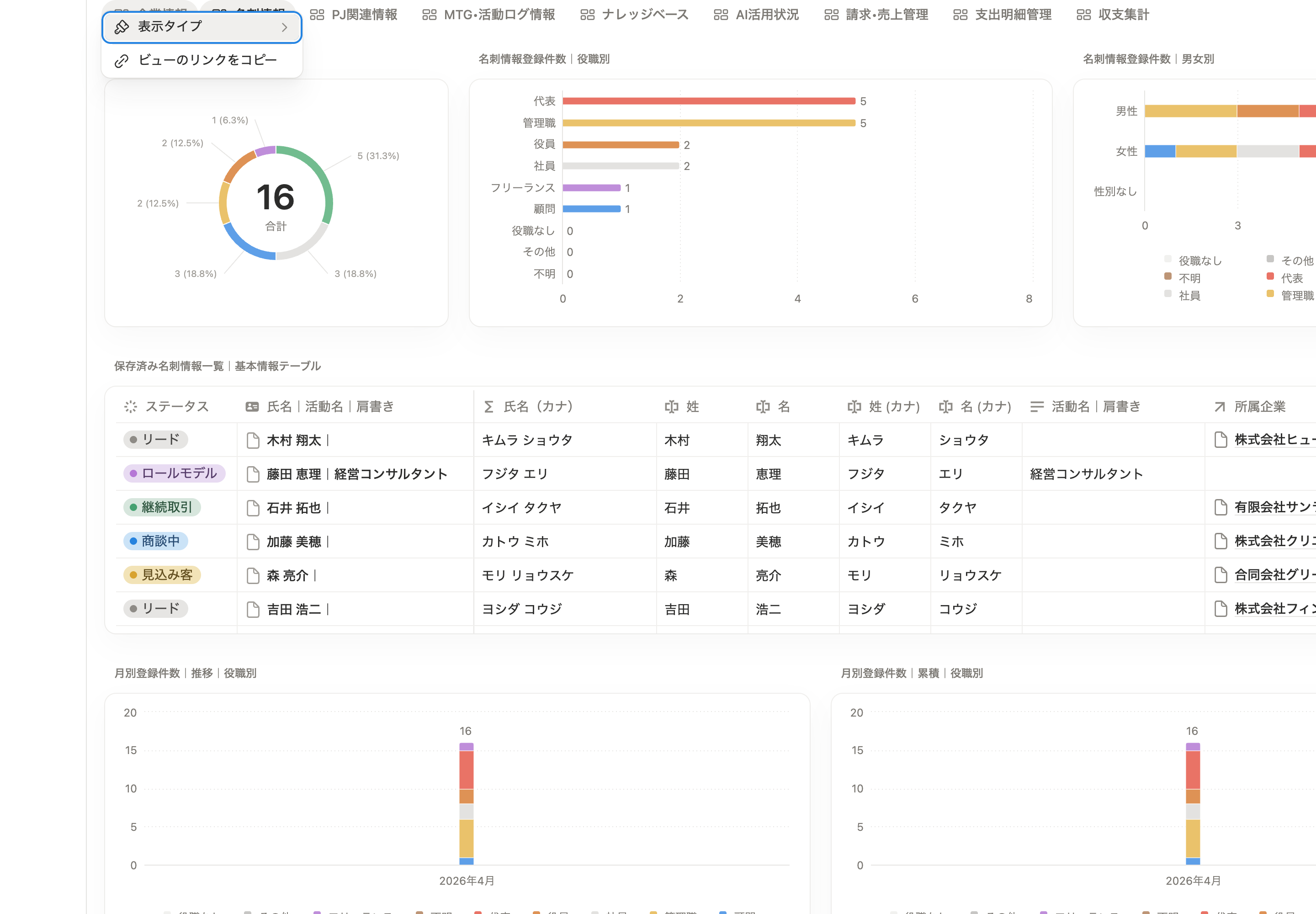Choose ビューのリンクをコピー from the menu
Viewport: 1316px width, 914px height.
[x=202, y=60]
